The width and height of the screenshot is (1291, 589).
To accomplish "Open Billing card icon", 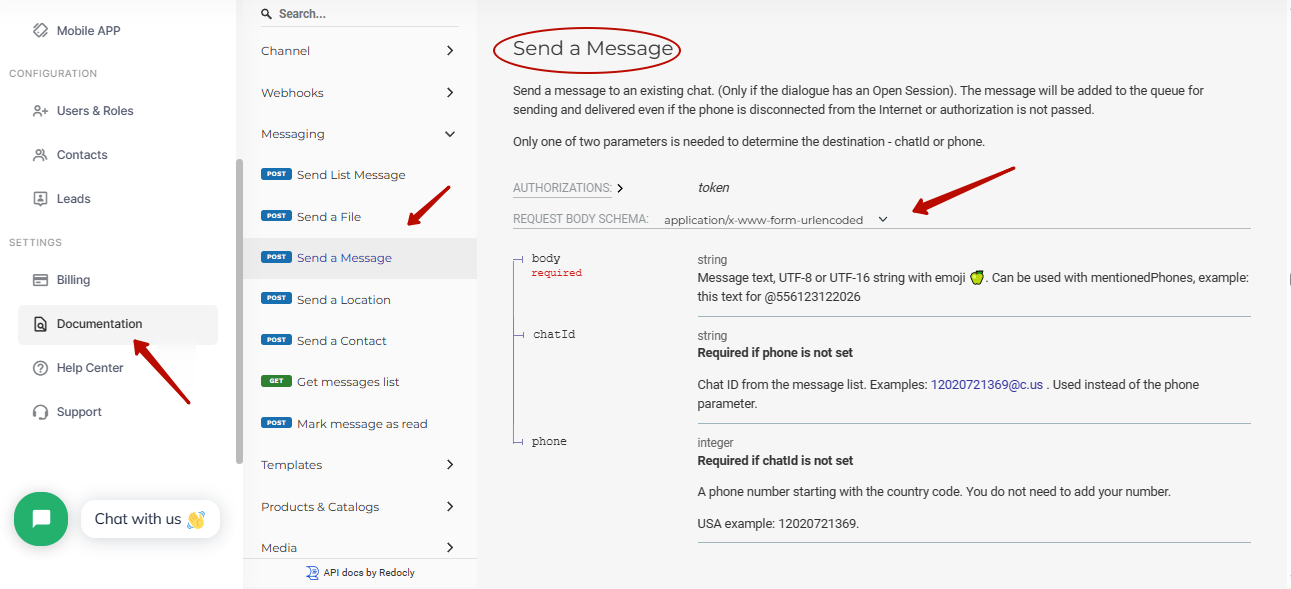I will 40,280.
